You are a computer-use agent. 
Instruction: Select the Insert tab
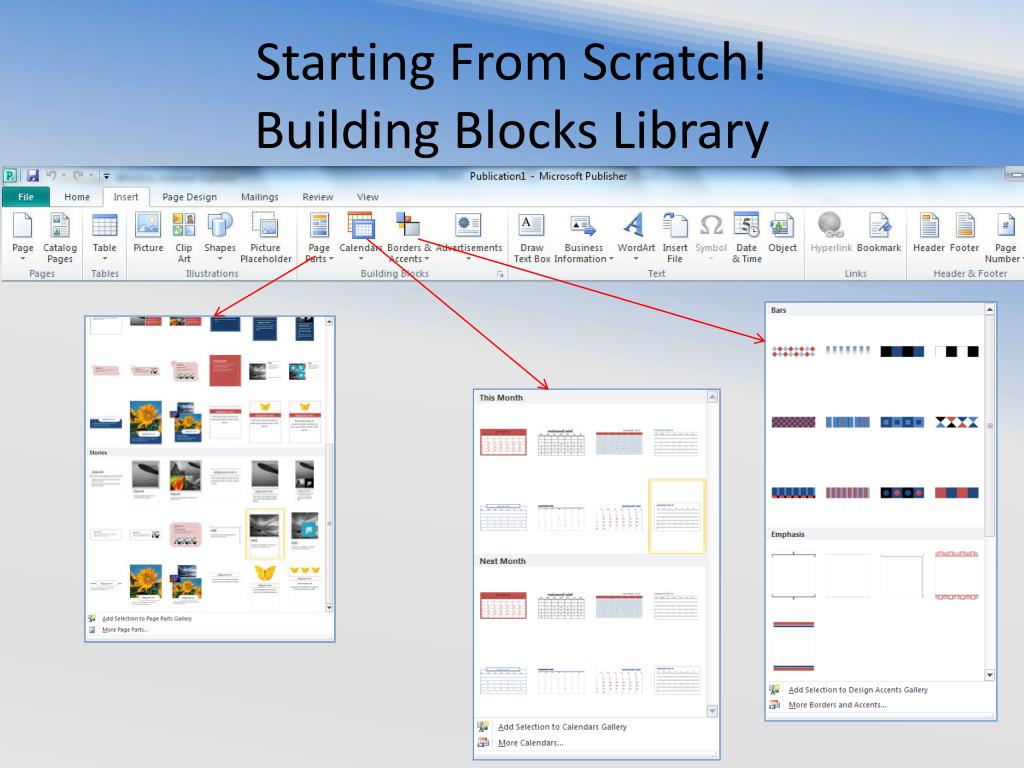tap(125, 197)
